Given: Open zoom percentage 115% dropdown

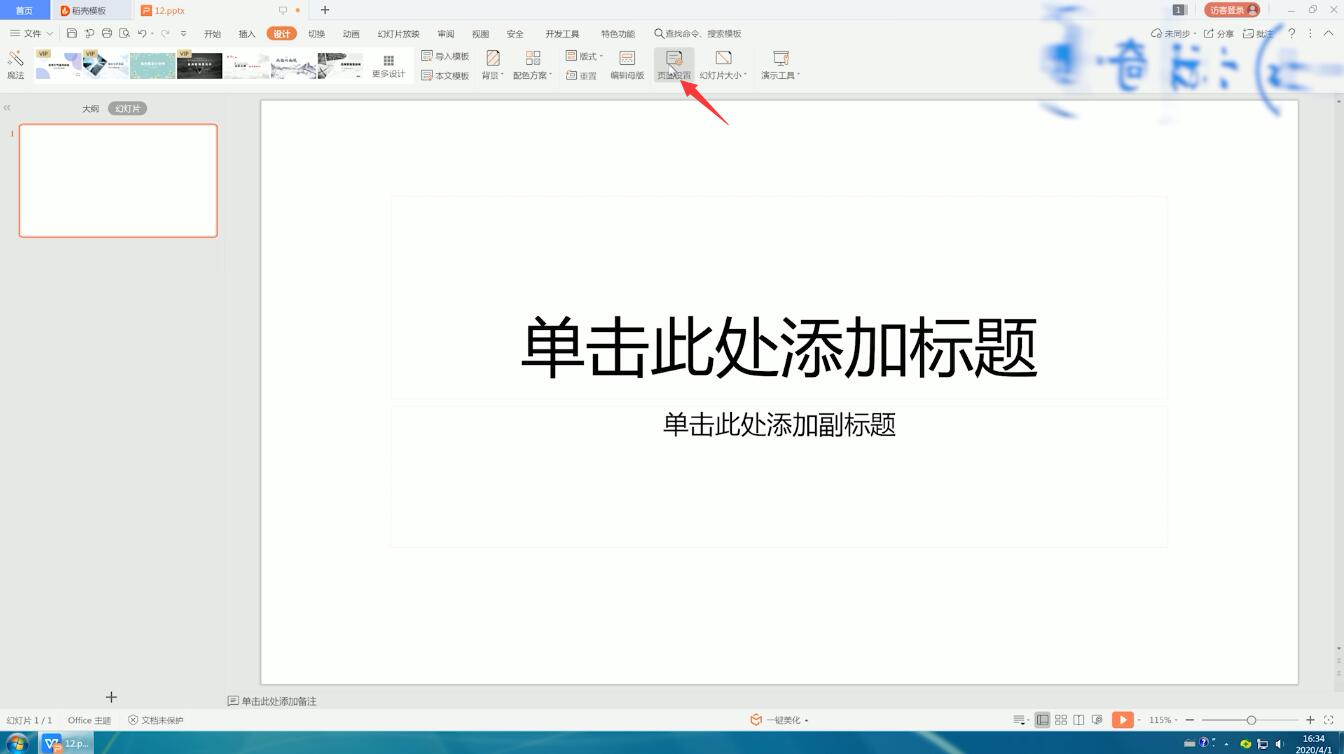Looking at the screenshot, I should [1163, 720].
